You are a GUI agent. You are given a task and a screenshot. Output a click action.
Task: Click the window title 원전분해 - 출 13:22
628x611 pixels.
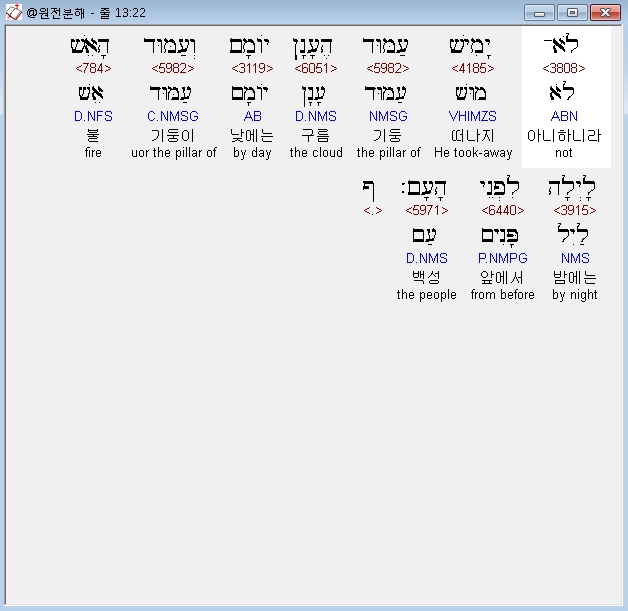tap(86, 13)
